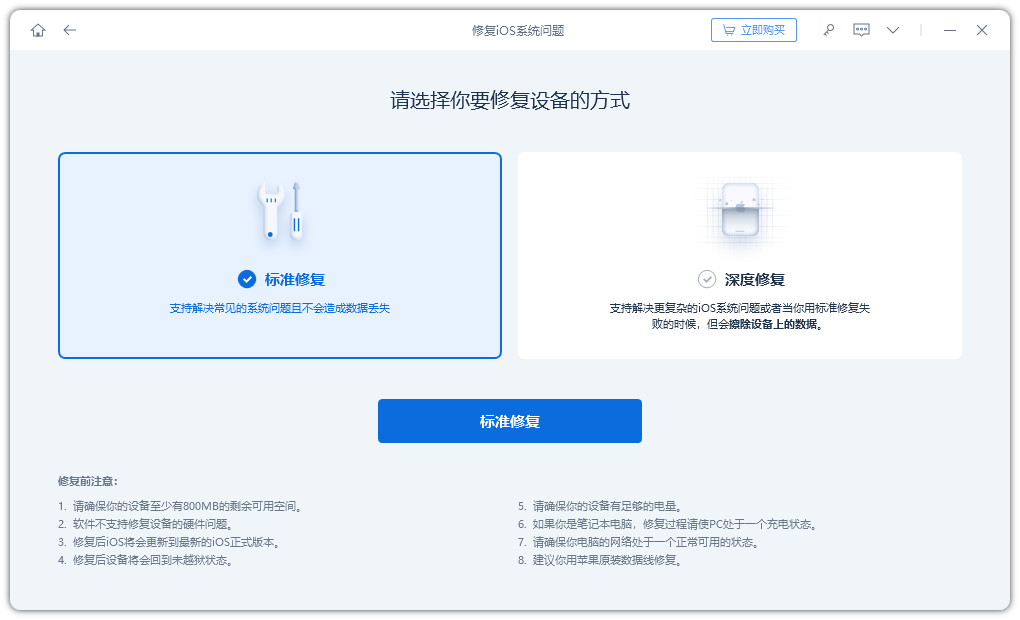Go back using the back arrow icon
The height and width of the screenshot is (620, 1020).
[69, 30]
